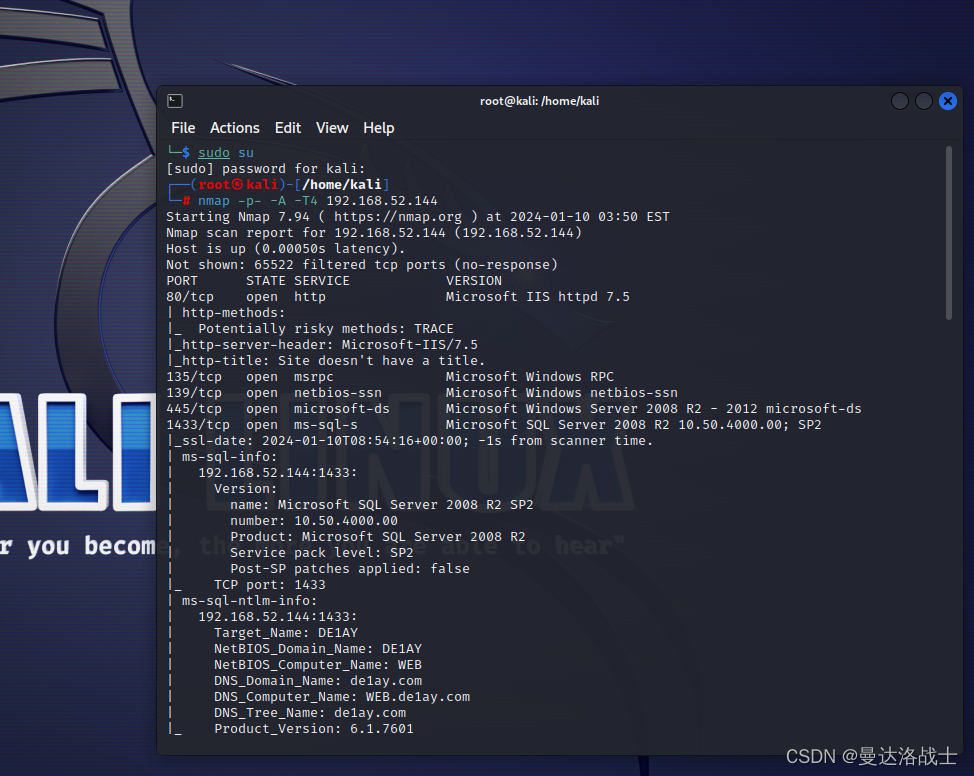Click number: 10.50.4000.00 line
974x776 pixels.
pyautogui.click(x=314, y=521)
